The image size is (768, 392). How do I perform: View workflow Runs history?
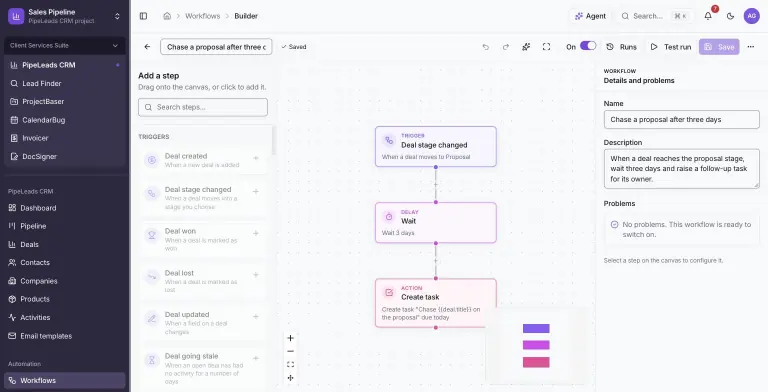click(x=622, y=47)
